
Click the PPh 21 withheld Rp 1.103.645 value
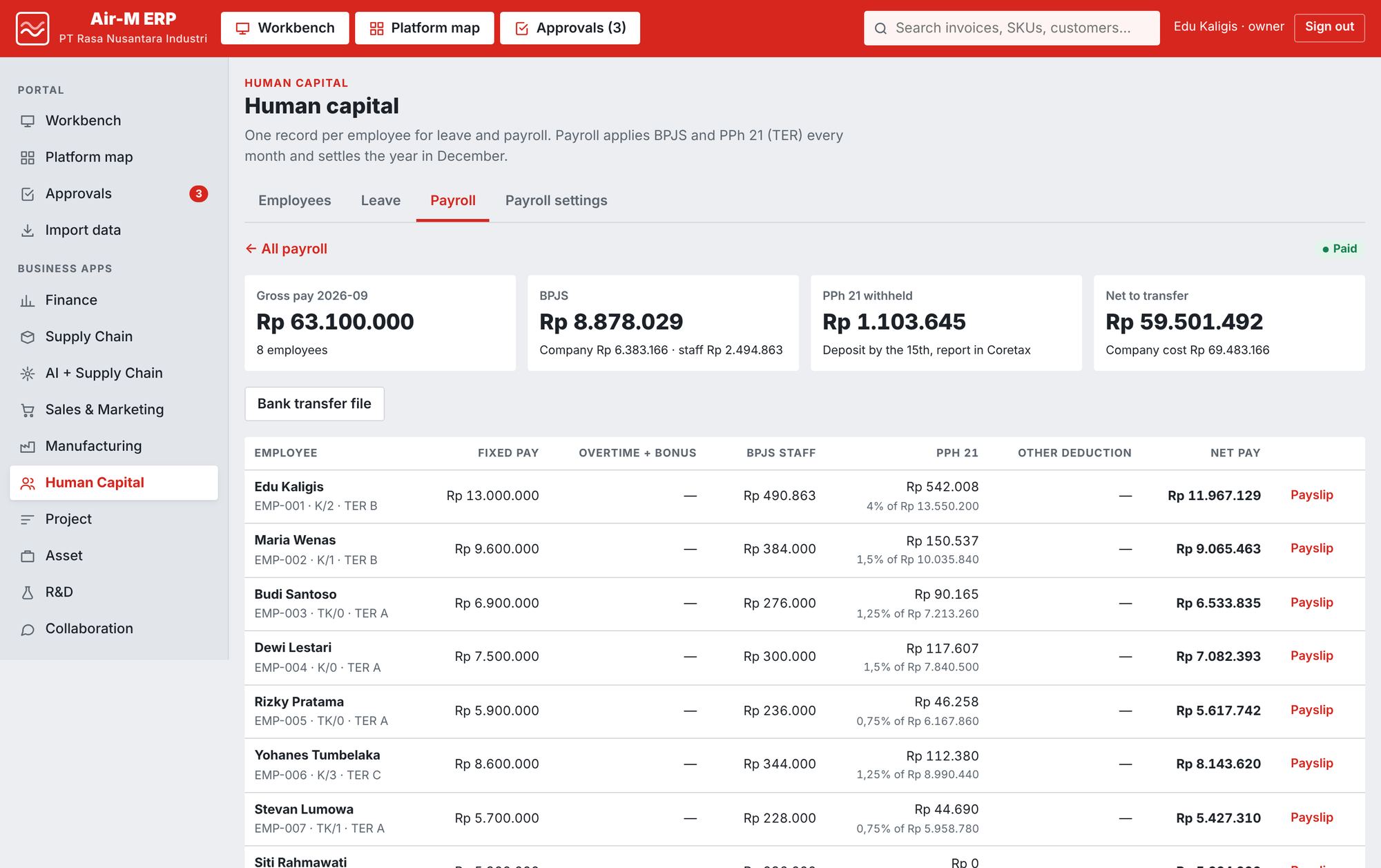[x=894, y=322]
